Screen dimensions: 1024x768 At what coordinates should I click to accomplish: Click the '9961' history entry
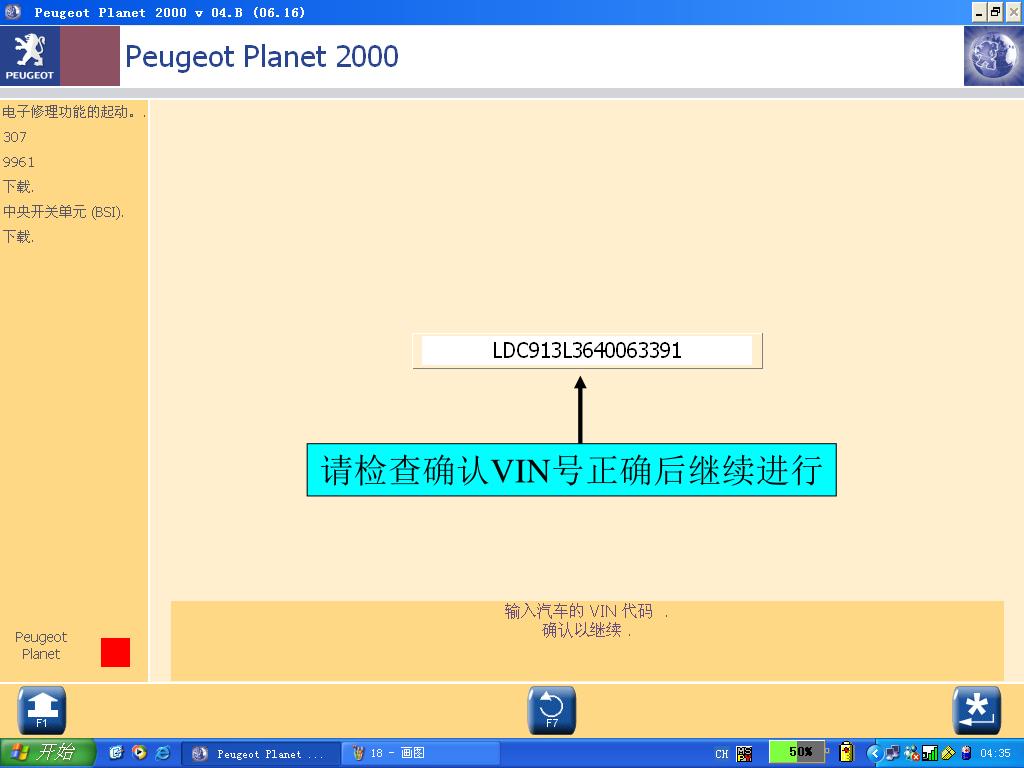coord(18,162)
